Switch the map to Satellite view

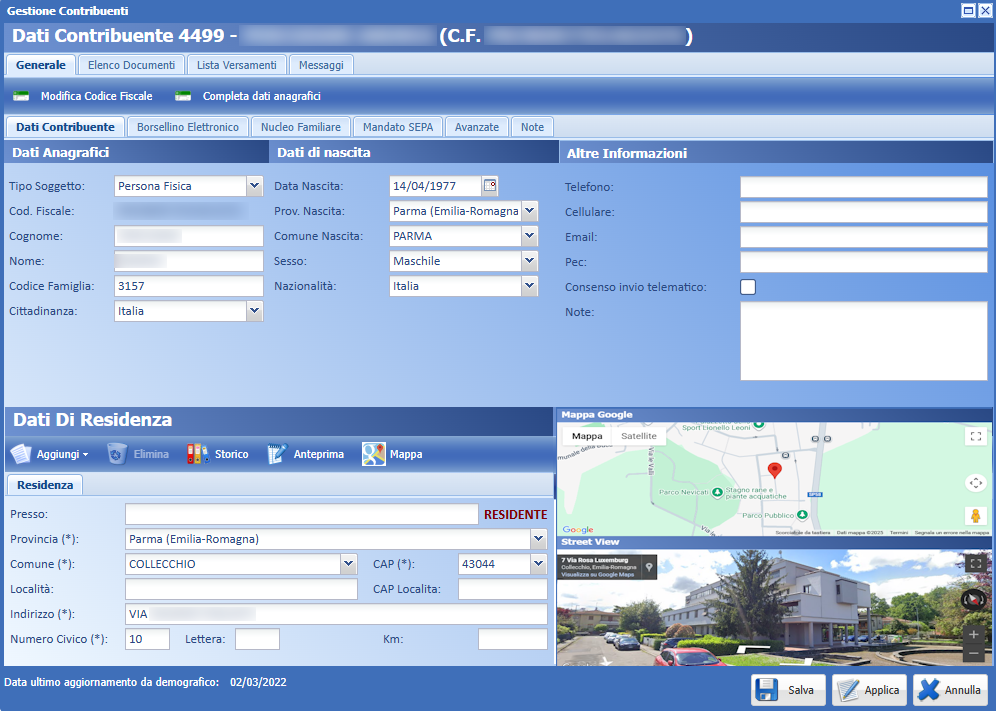pyautogui.click(x=639, y=435)
